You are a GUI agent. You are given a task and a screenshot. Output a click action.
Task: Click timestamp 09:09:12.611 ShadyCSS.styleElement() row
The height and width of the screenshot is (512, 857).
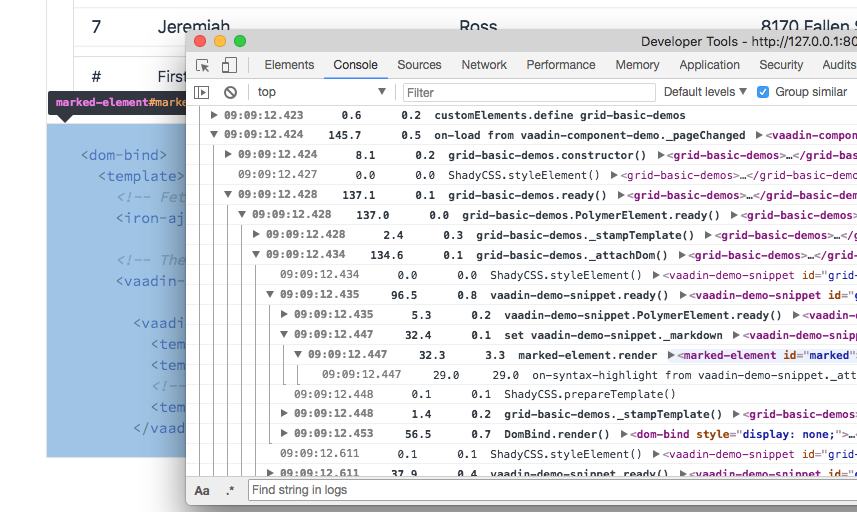(319, 454)
